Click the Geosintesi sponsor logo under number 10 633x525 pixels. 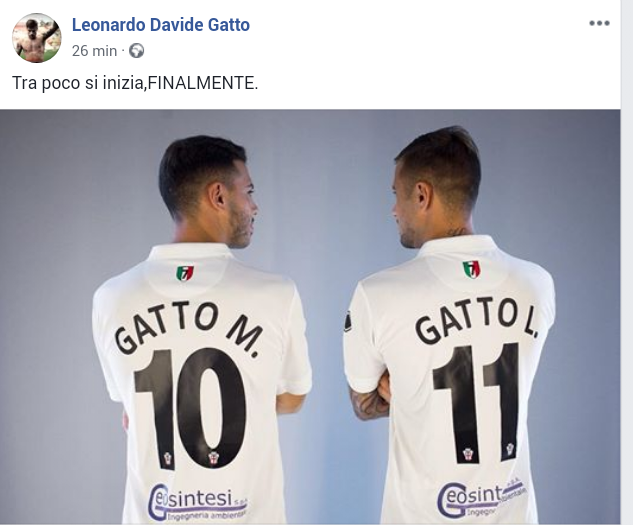pos(197,502)
